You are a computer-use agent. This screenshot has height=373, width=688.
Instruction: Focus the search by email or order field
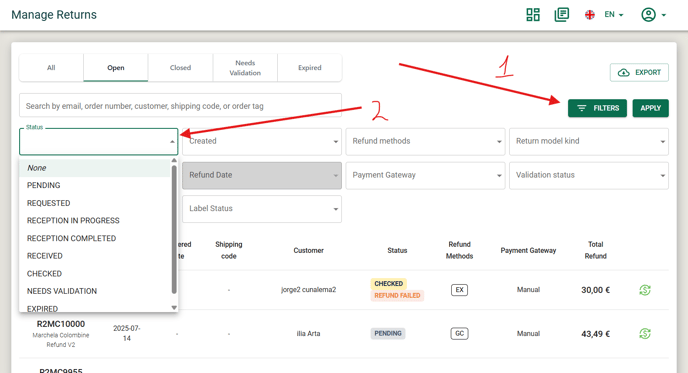tap(180, 106)
